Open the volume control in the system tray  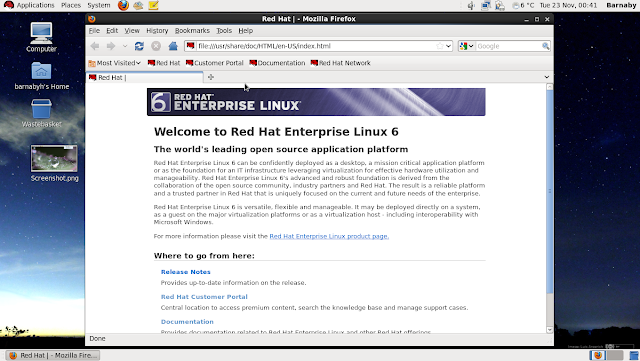tap(471, 5)
